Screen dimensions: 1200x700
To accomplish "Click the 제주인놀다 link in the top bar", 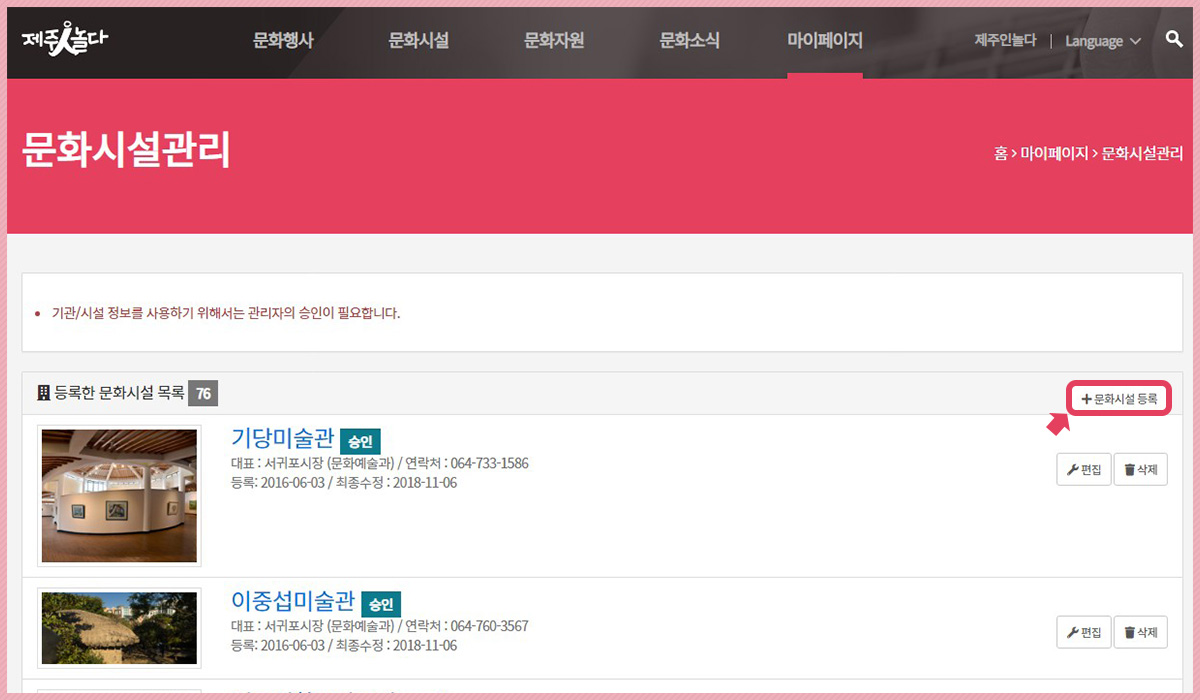I will pos(1005,41).
